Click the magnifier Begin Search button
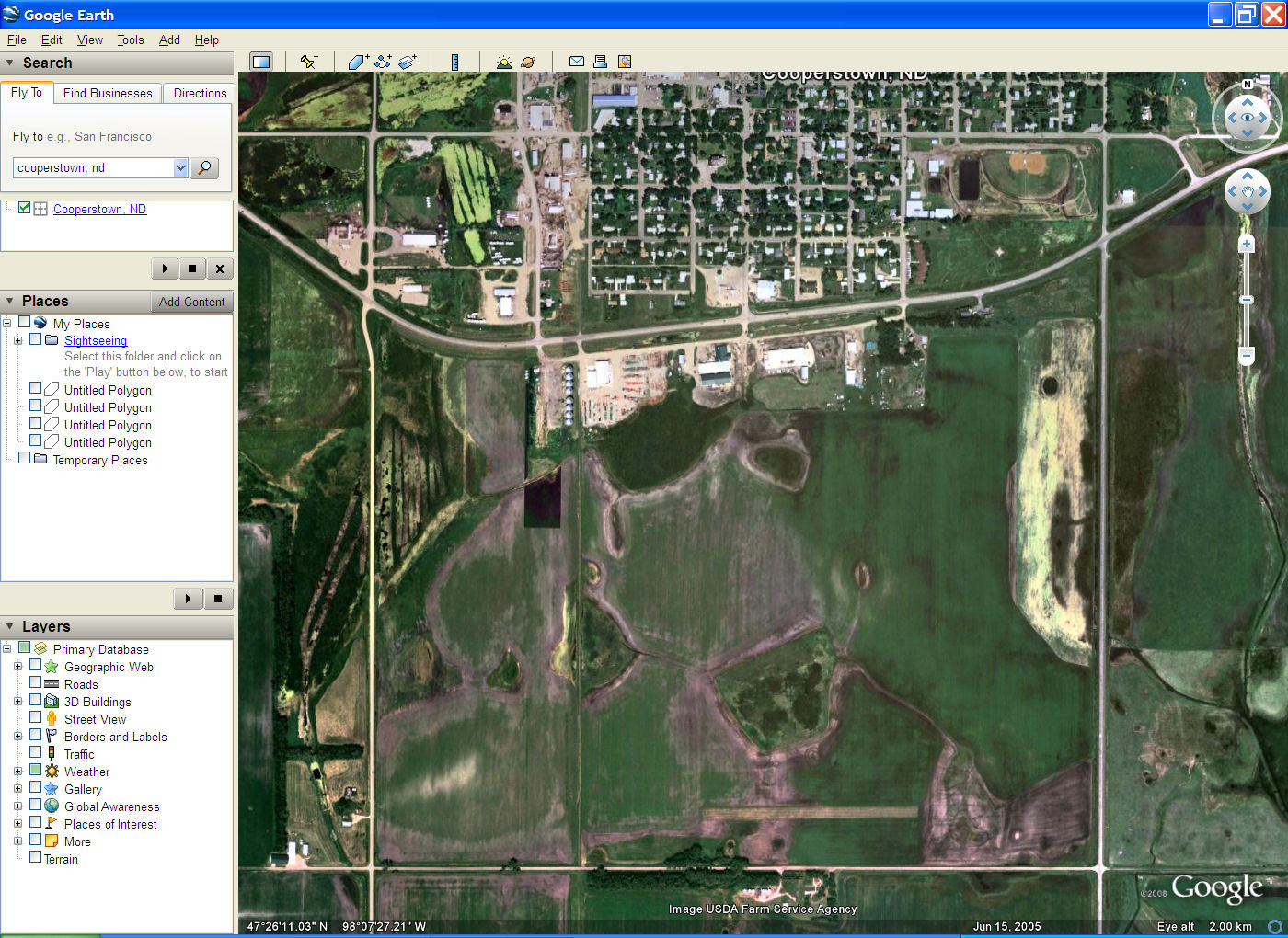Image resolution: width=1288 pixels, height=938 pixels. pos(204,167)
